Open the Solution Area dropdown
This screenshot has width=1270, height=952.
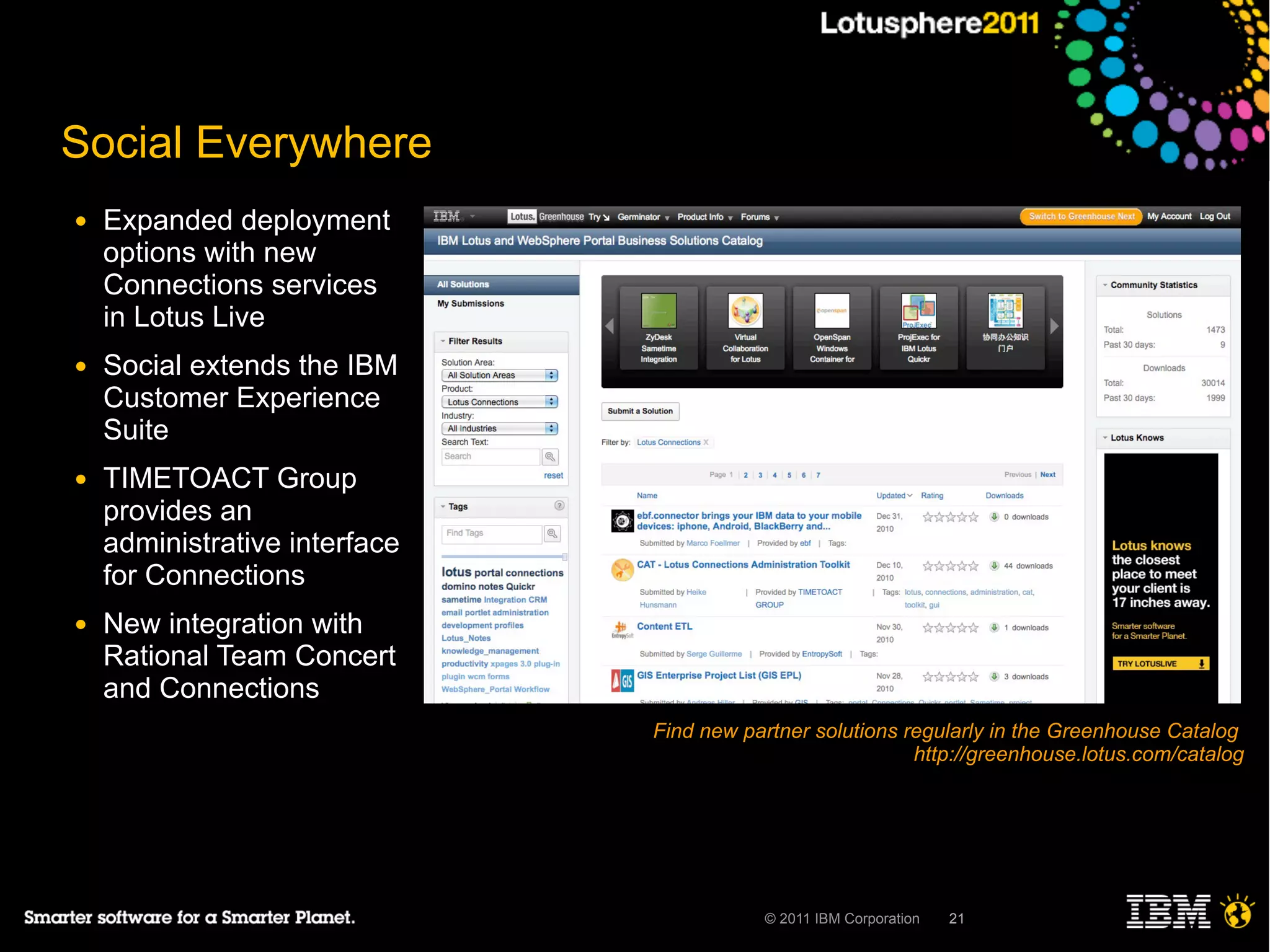pos(500,376)
